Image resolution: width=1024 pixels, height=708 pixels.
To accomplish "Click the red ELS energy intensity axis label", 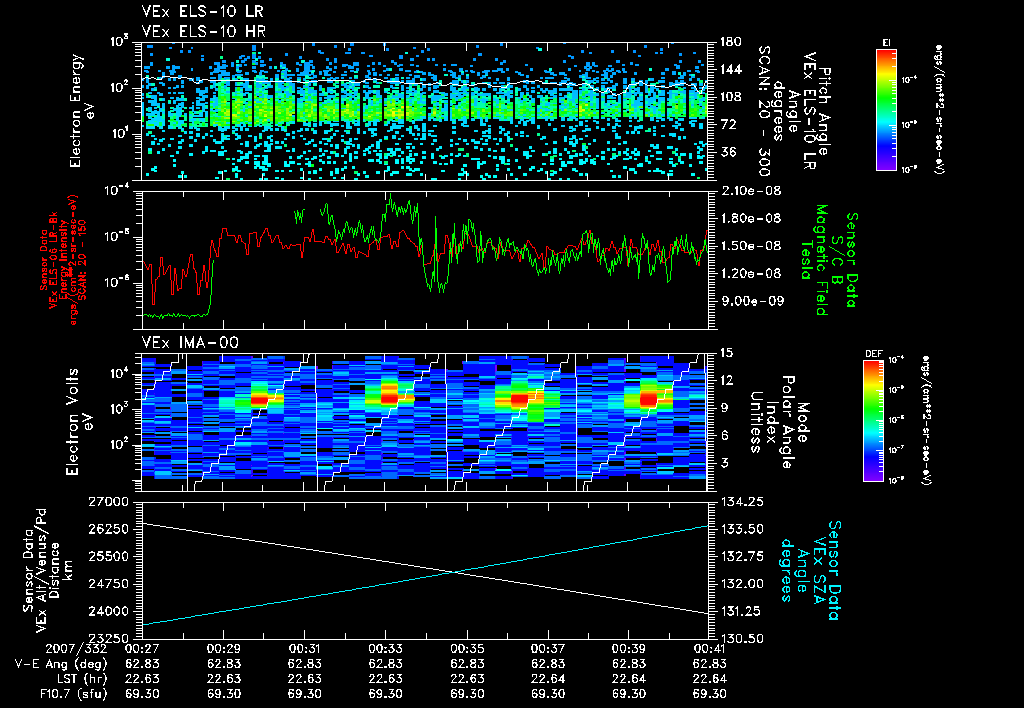I will 63,260.
